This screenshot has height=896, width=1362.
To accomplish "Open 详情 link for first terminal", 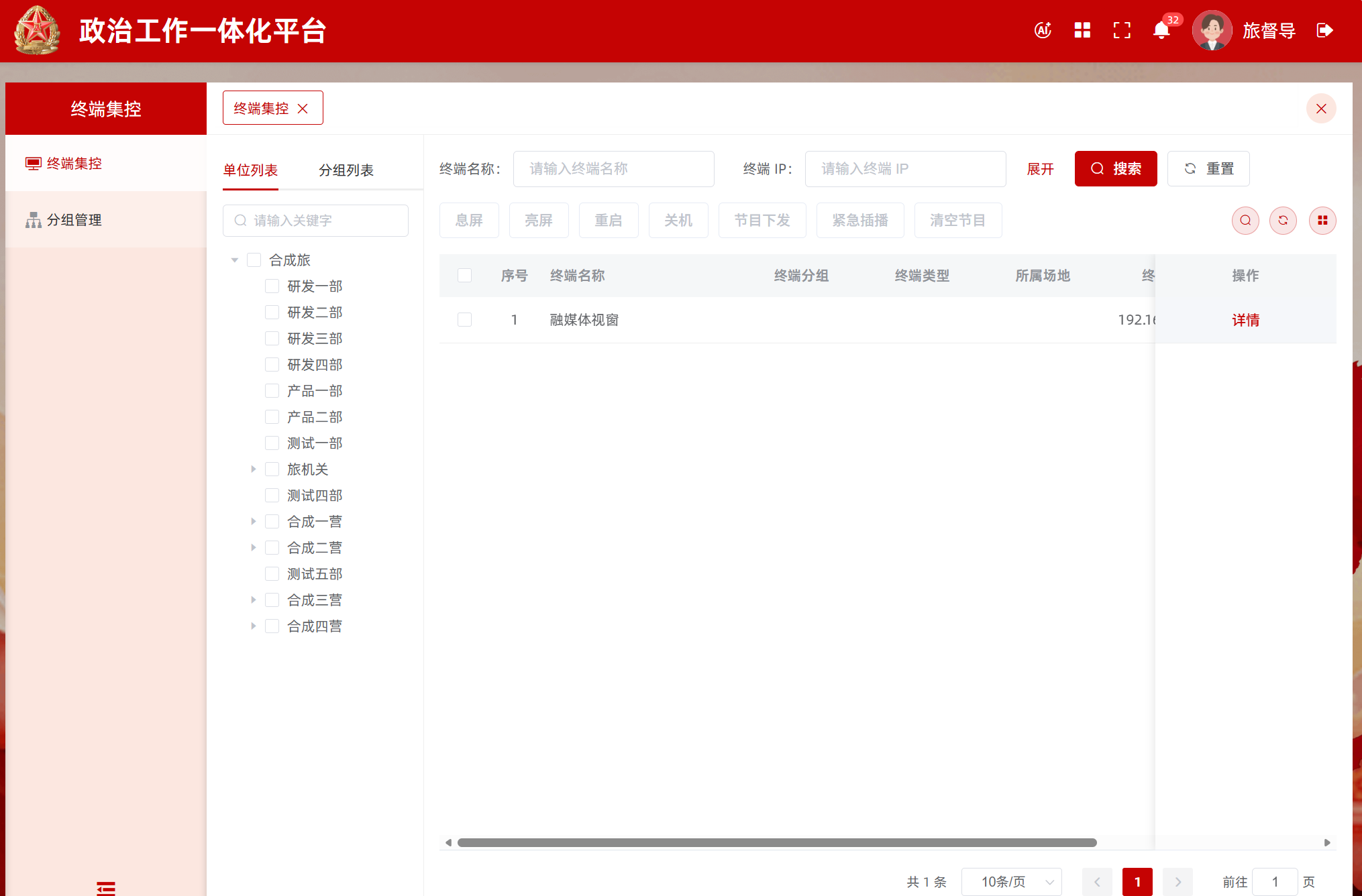I will 1245,320.
